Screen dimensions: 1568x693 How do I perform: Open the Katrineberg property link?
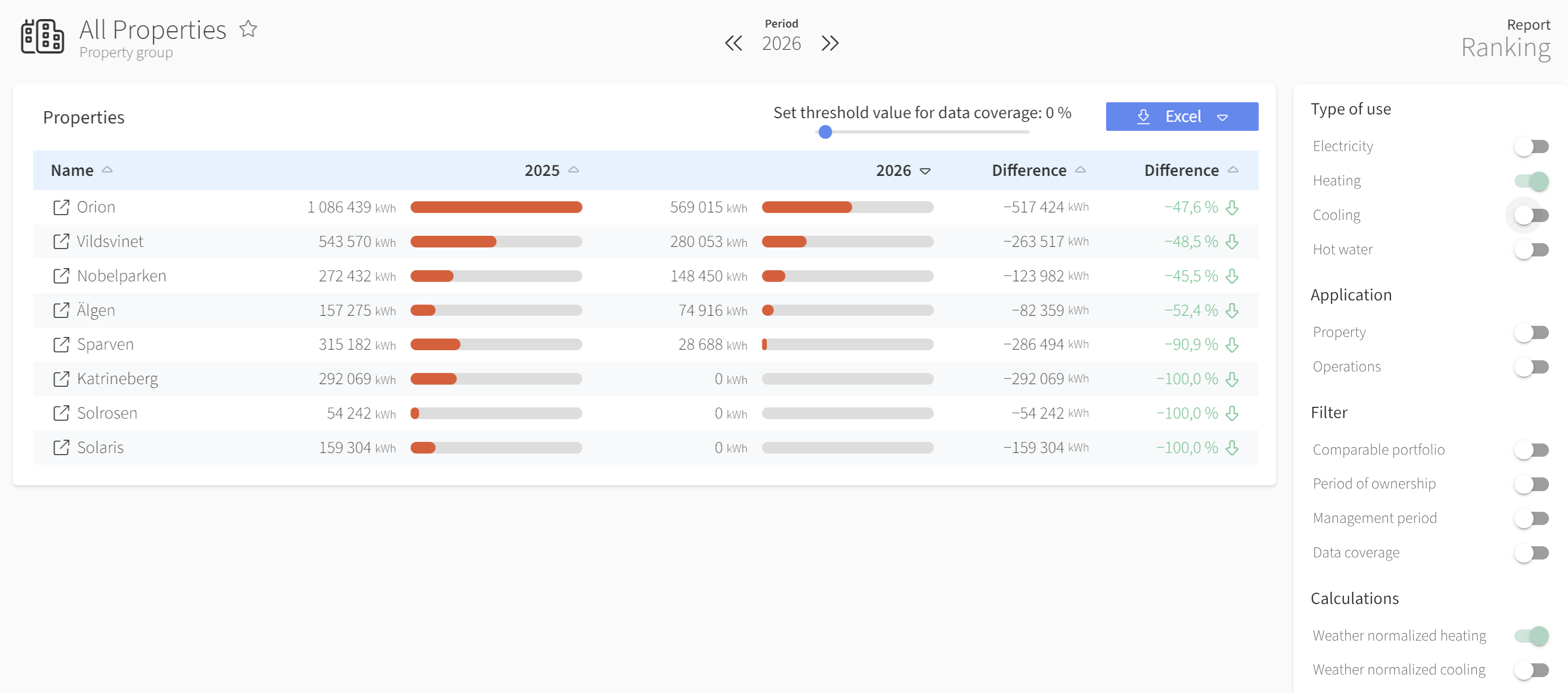coord(118,378)
